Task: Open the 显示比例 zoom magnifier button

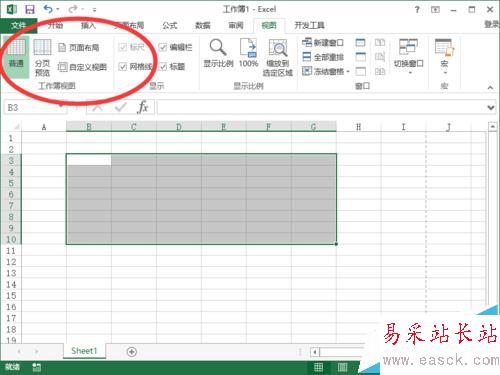Action: pyautogui.click(x=218, y=53)
